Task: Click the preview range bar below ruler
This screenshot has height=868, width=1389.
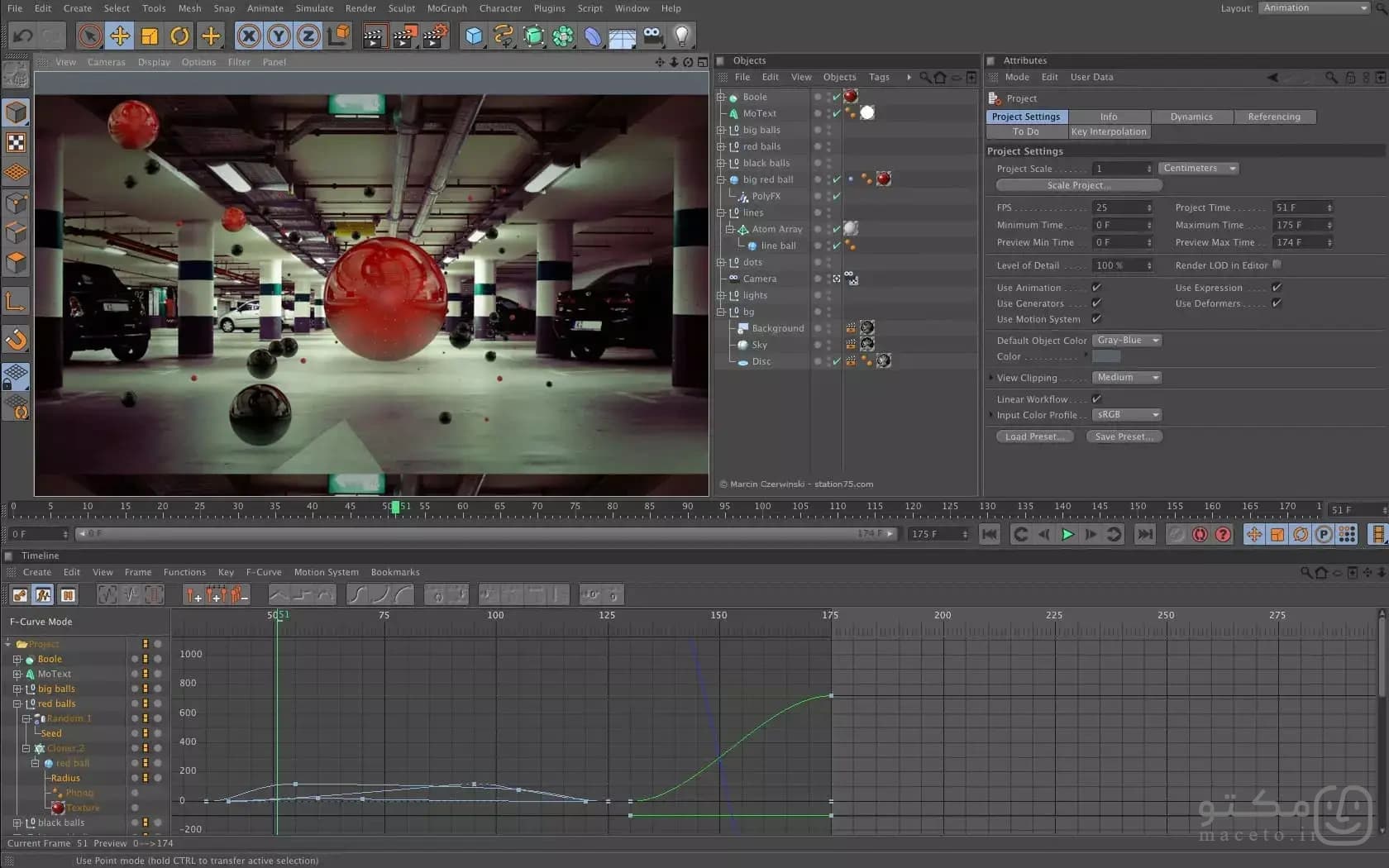Action: tap(486, 534)
